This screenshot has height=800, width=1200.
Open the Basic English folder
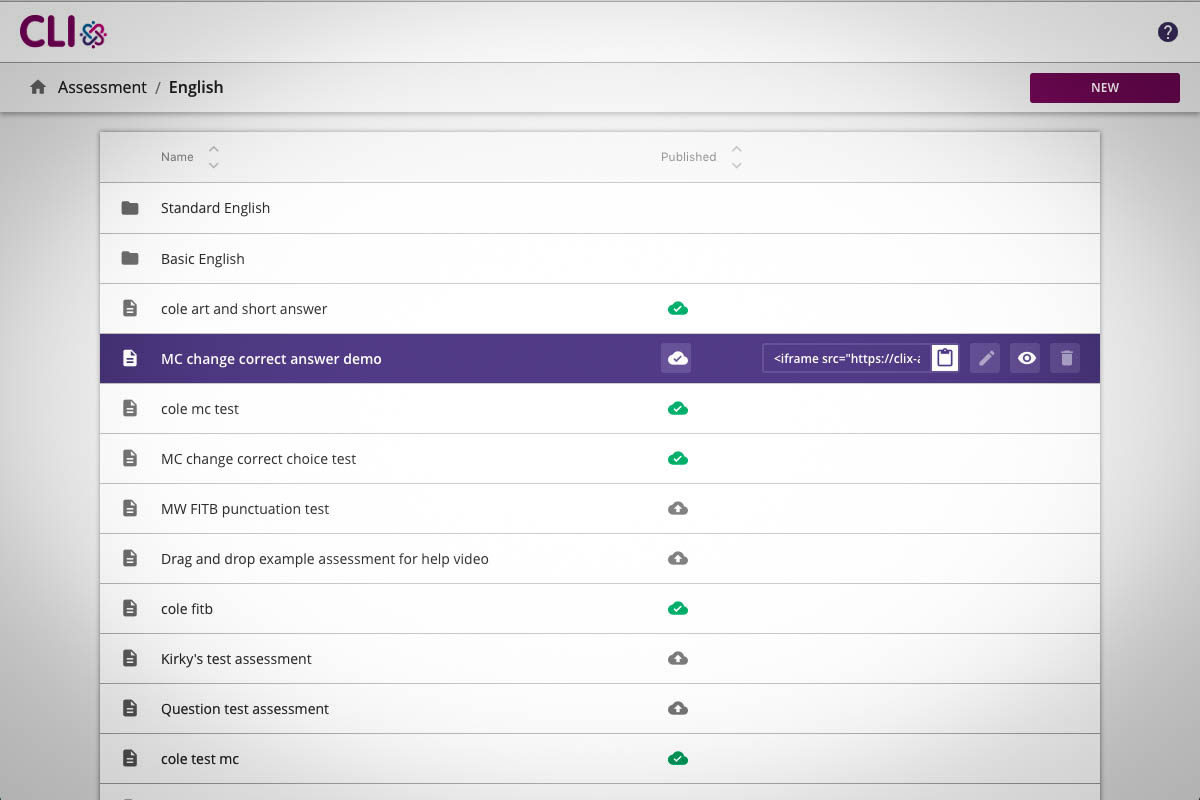(x=203, y=258)
